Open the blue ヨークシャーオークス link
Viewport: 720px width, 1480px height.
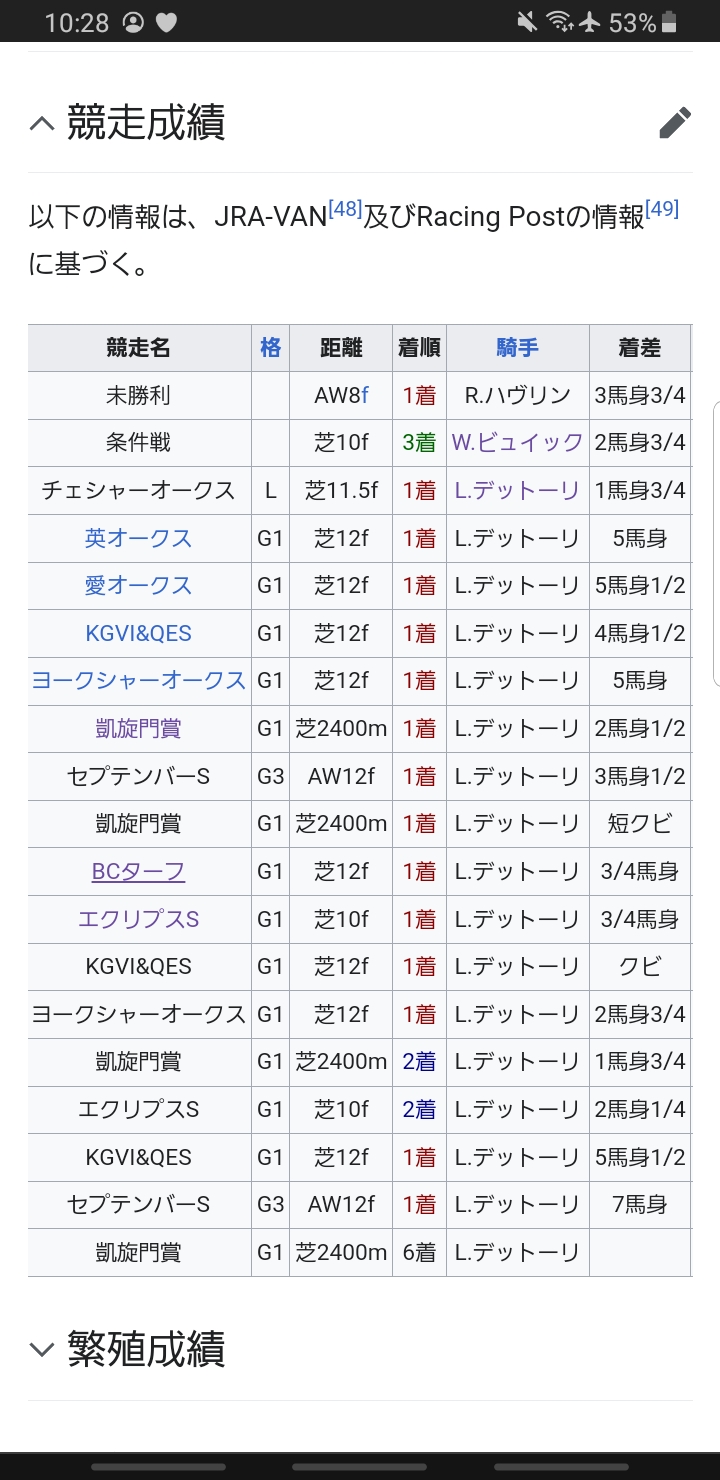click(x=138, y=681)
